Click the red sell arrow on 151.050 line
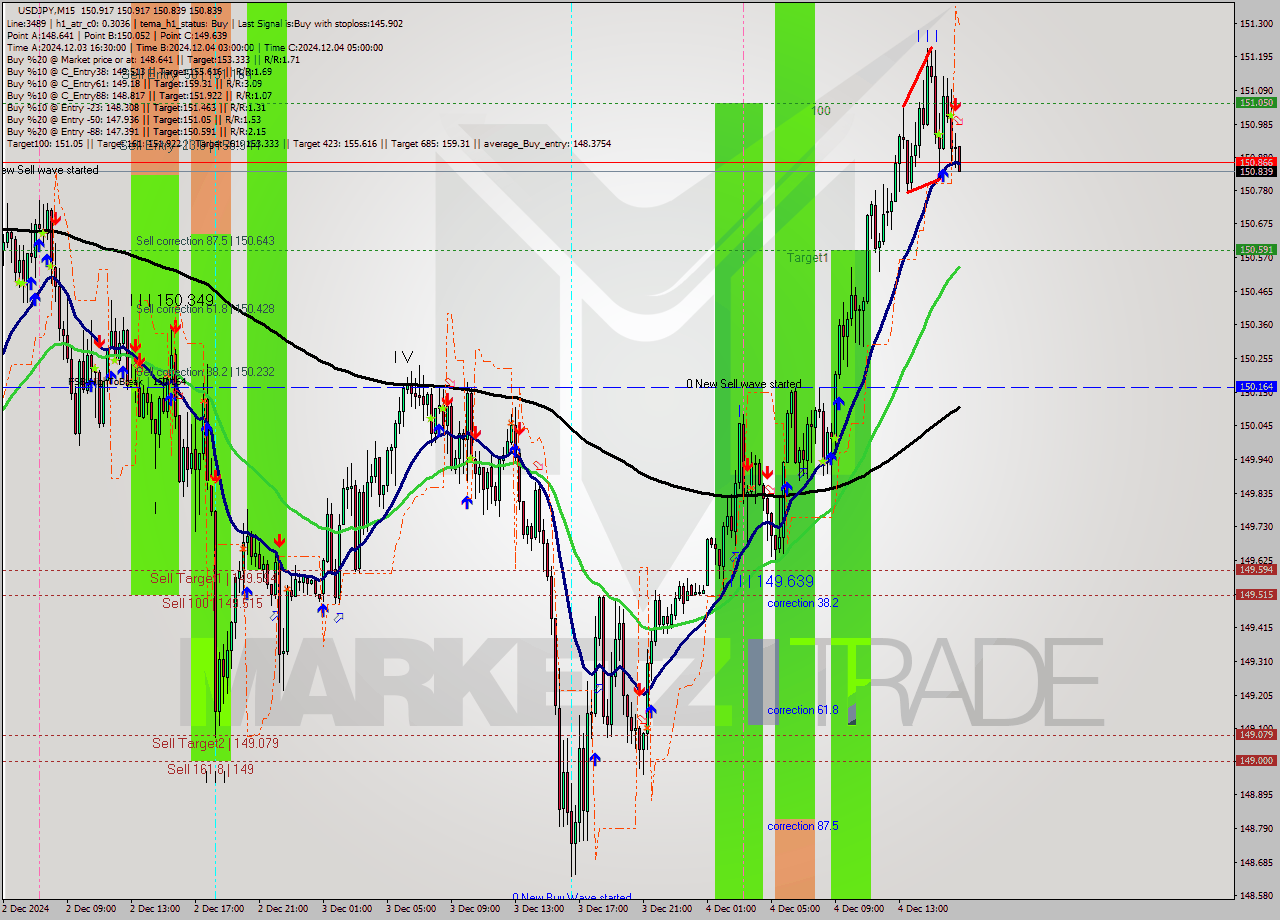Image resolution: width=1280 pixels, height=920 pixels. [955, 104]
